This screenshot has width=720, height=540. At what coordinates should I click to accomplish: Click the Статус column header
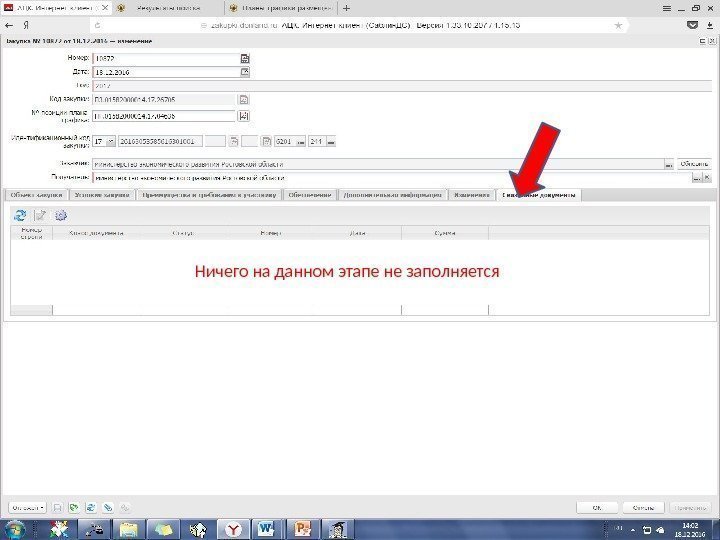[182, 233]
